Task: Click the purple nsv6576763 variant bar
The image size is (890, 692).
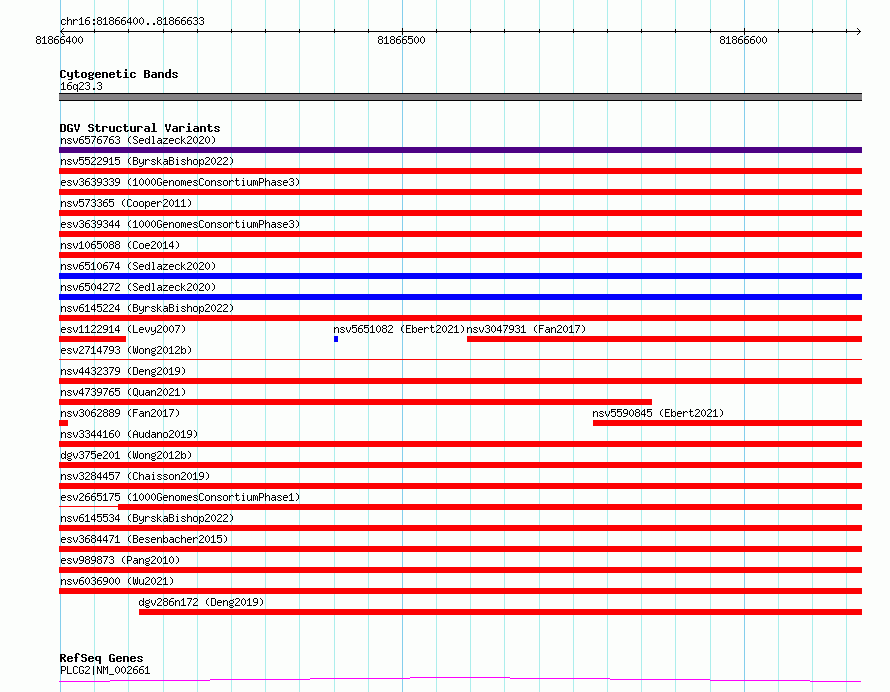Action: [x=460, y=150]
